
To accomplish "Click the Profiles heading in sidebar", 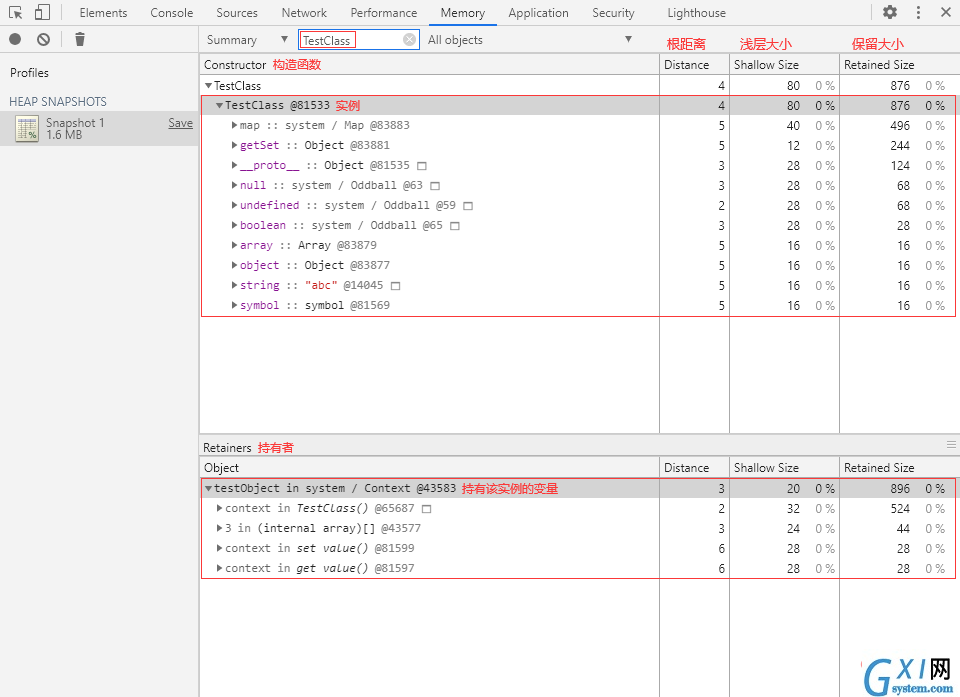I will pyautogui.click(x=29, y=73).
